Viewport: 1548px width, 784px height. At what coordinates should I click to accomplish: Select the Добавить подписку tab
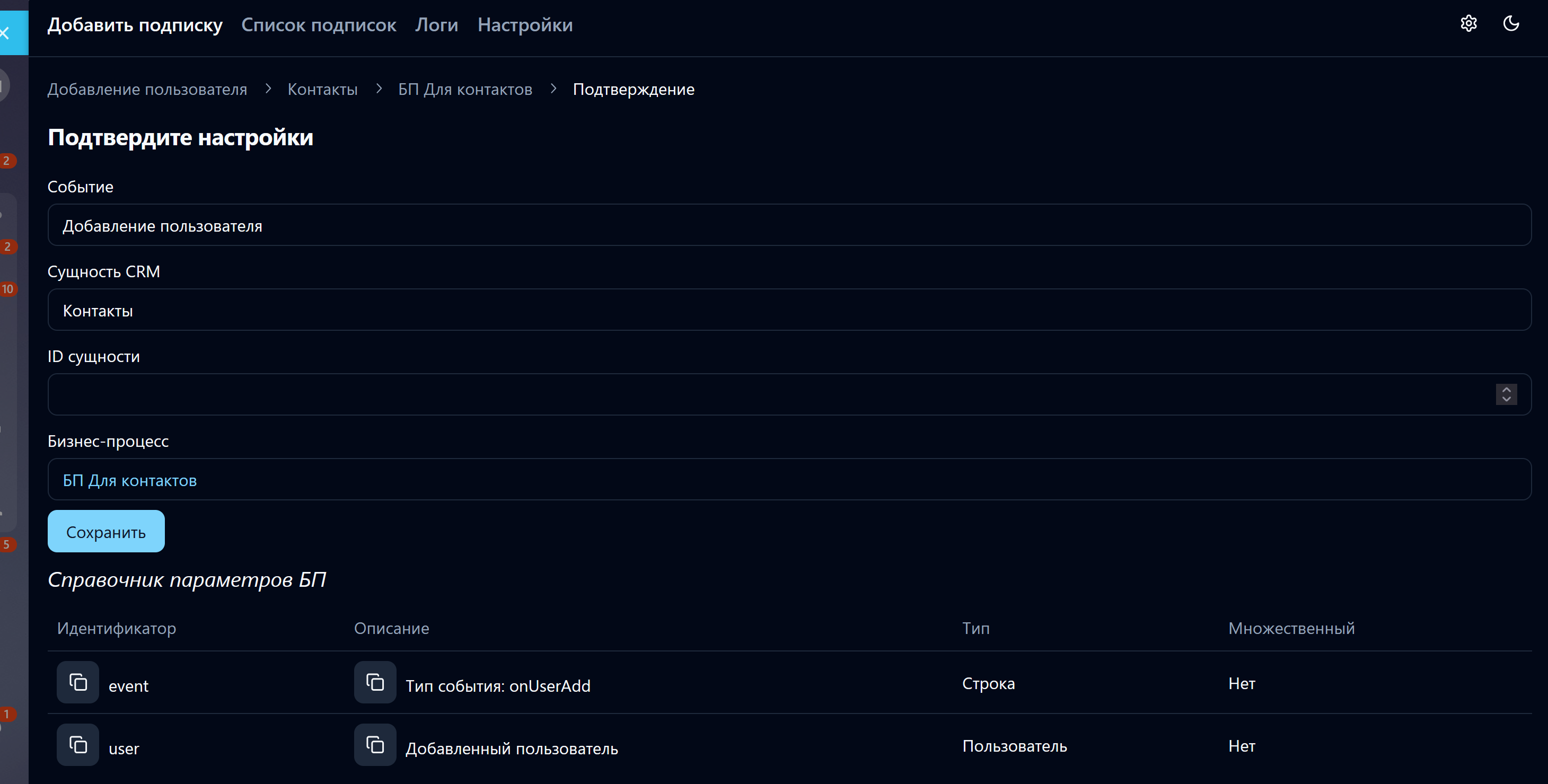135,25
